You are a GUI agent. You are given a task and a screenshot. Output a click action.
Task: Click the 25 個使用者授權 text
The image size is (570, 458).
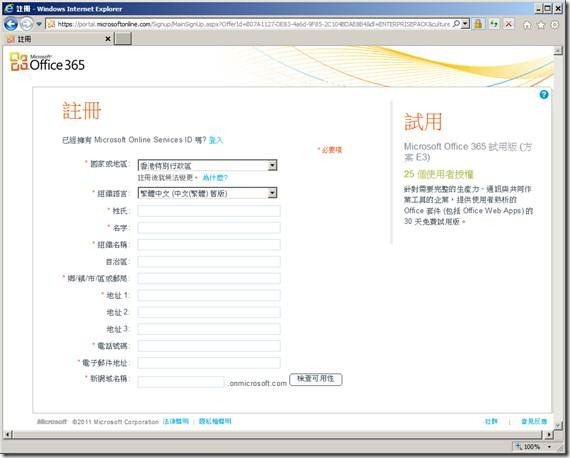click(x=439, y=174)
